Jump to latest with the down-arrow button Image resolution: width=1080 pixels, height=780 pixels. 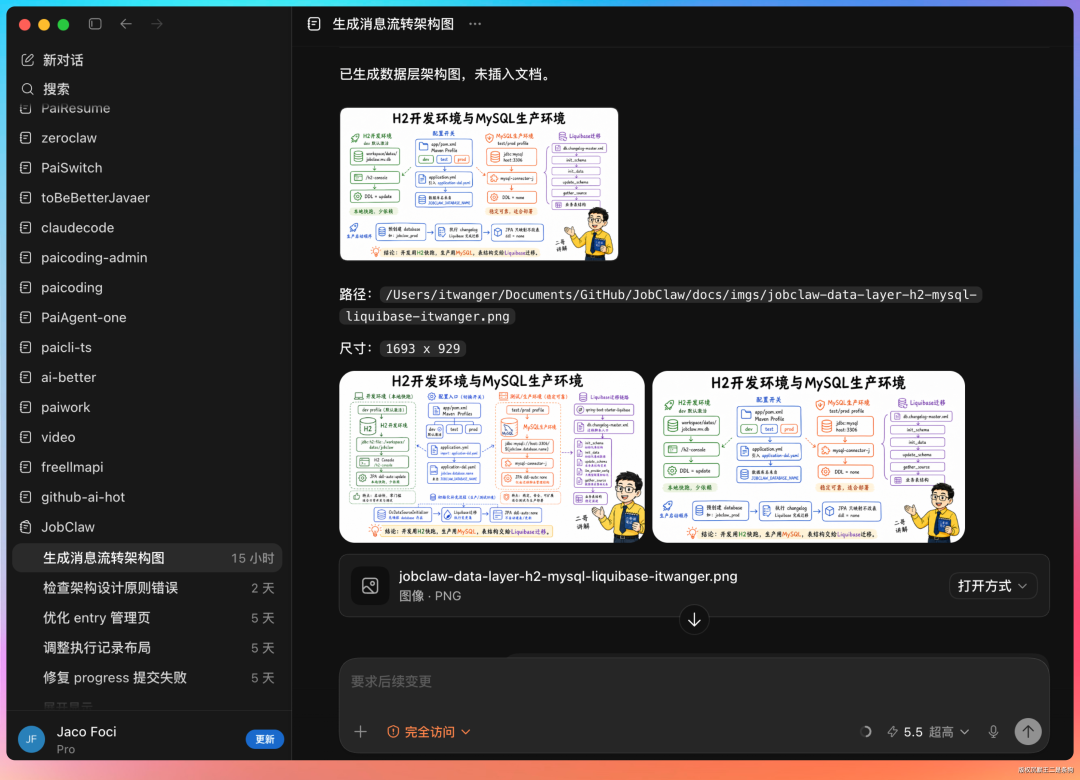pos(694,619)
